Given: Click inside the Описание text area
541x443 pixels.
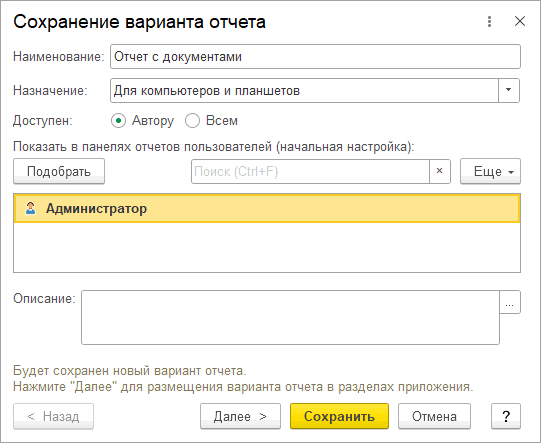Looking at the screenshot, I should click(291, 317).
